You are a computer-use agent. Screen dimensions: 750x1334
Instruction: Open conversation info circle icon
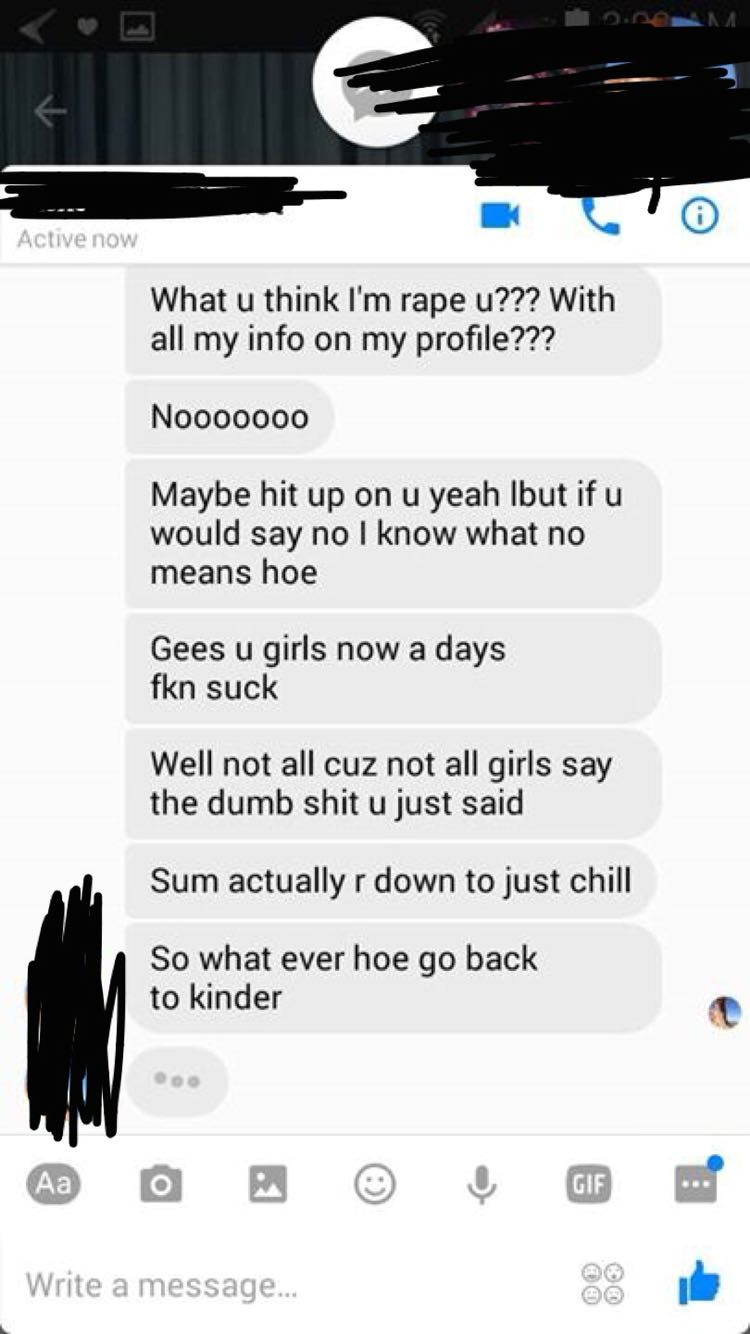pos(700,215)
